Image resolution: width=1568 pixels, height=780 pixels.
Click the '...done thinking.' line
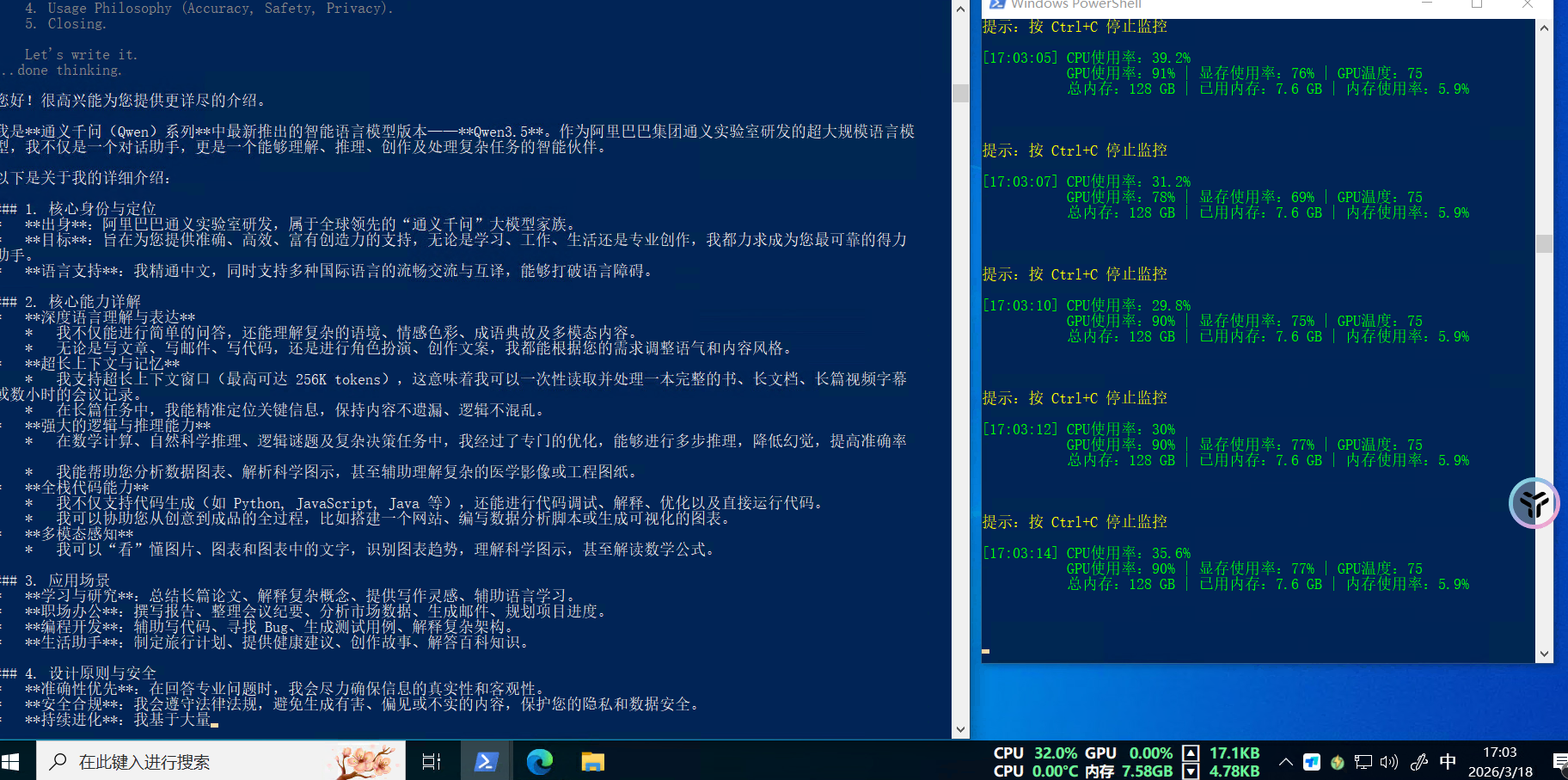click(x=61, y=71)
